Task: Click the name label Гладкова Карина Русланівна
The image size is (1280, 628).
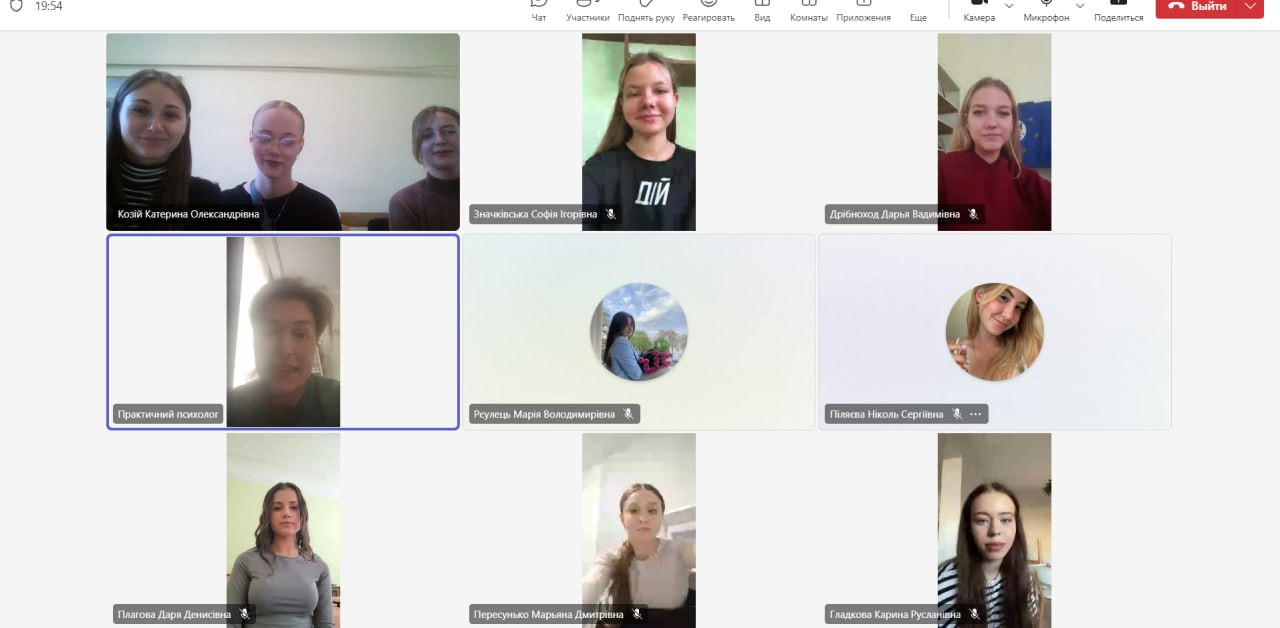Action: point(895,614)
